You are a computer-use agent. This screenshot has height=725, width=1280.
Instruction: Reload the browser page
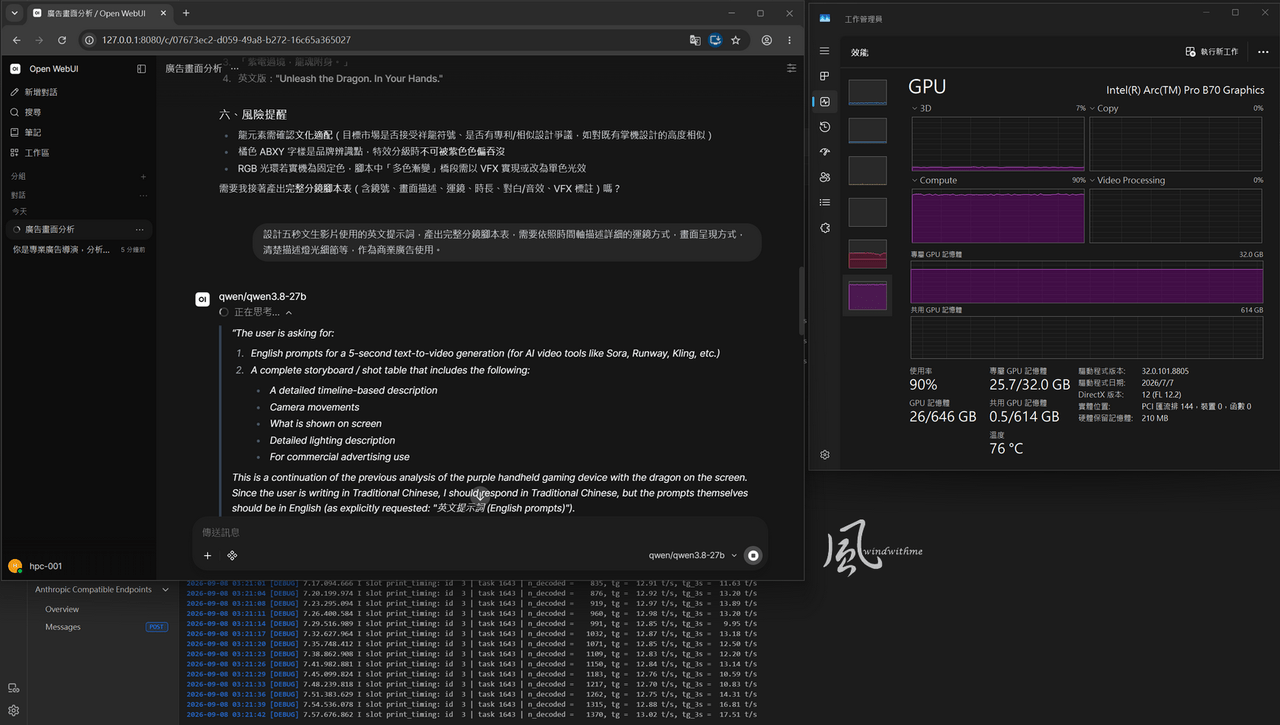click(62, 40)
